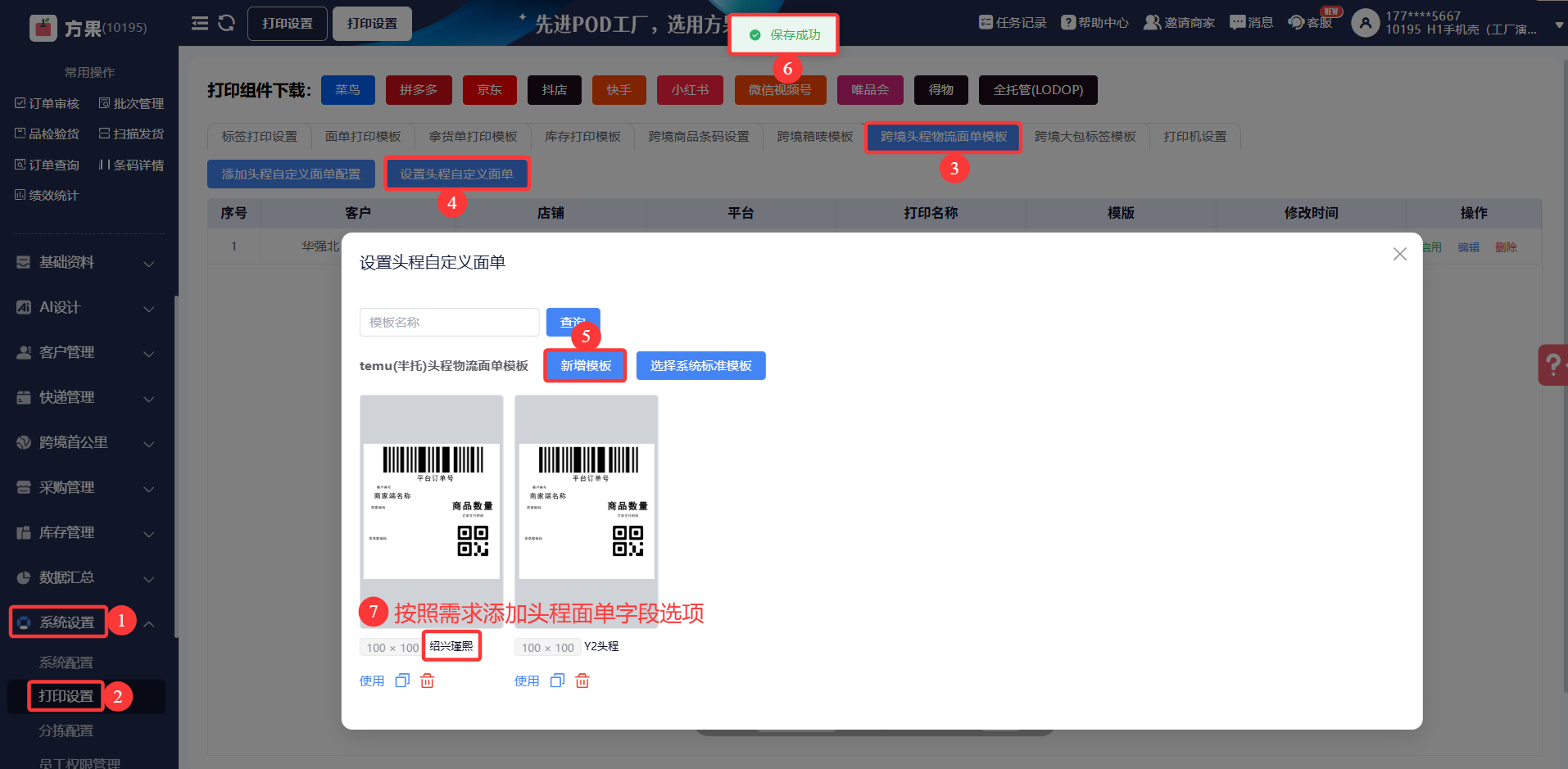
Task: Switch to 面单打印模板 tab
Action: point(363,137)
